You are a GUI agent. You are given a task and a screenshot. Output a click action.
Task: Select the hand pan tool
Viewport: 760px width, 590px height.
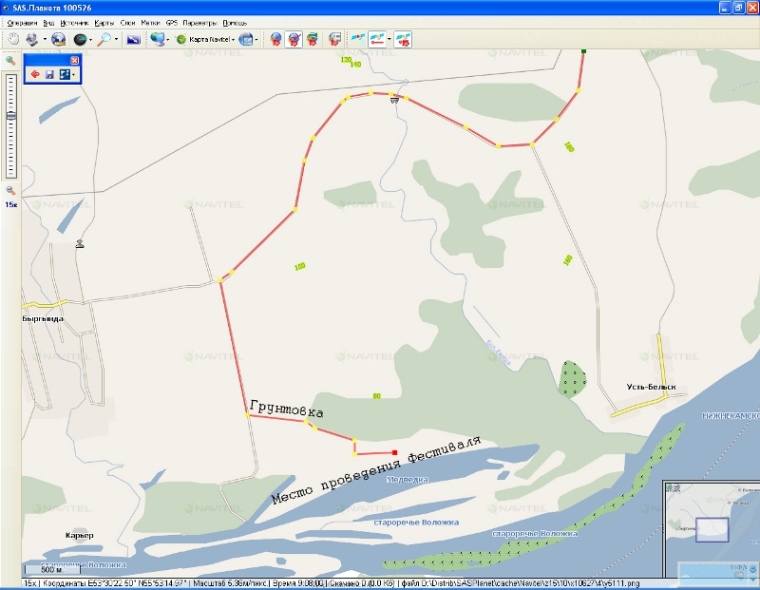(13, 39)
